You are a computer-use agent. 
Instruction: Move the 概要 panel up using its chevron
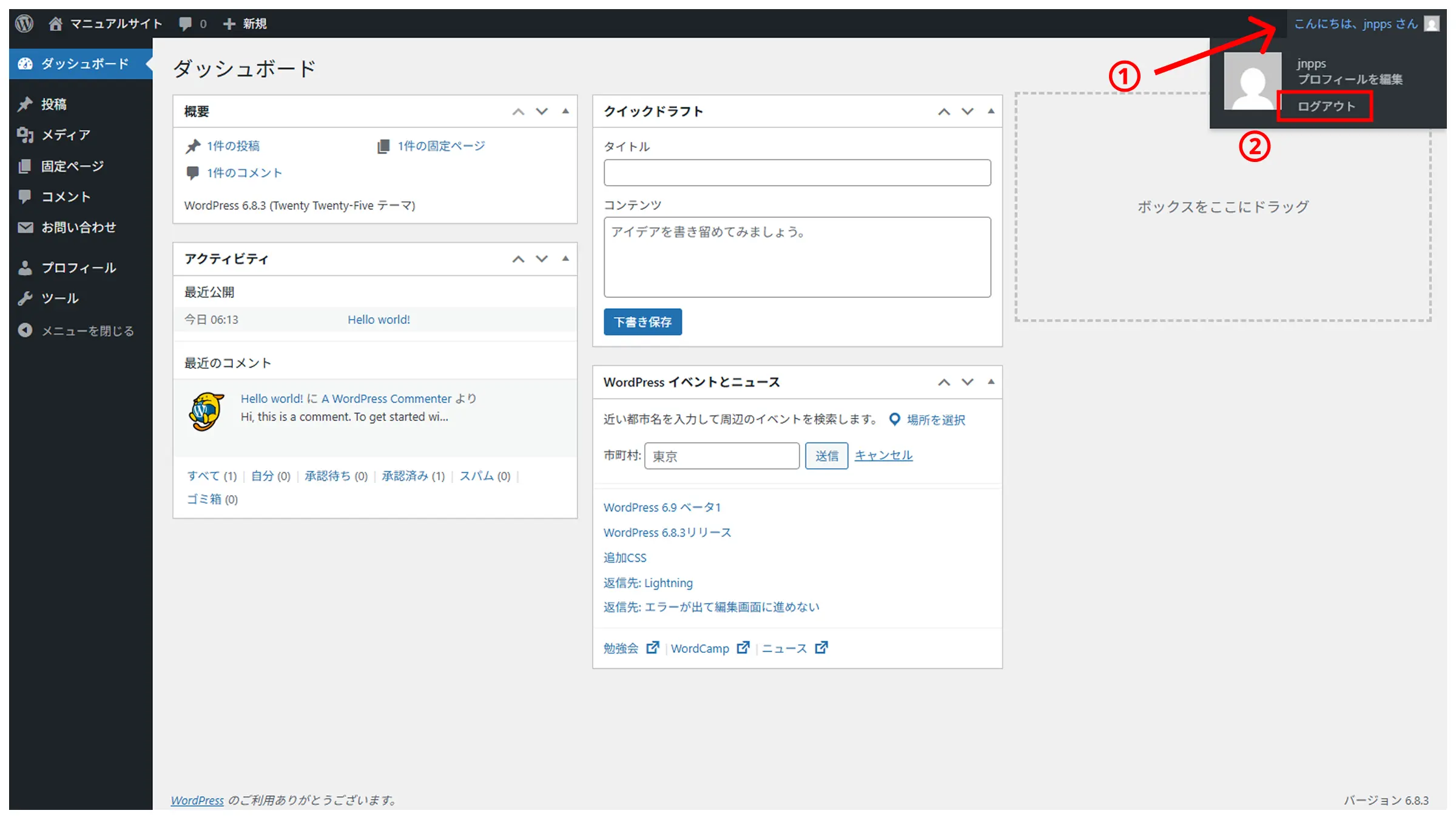pos(518,112)
